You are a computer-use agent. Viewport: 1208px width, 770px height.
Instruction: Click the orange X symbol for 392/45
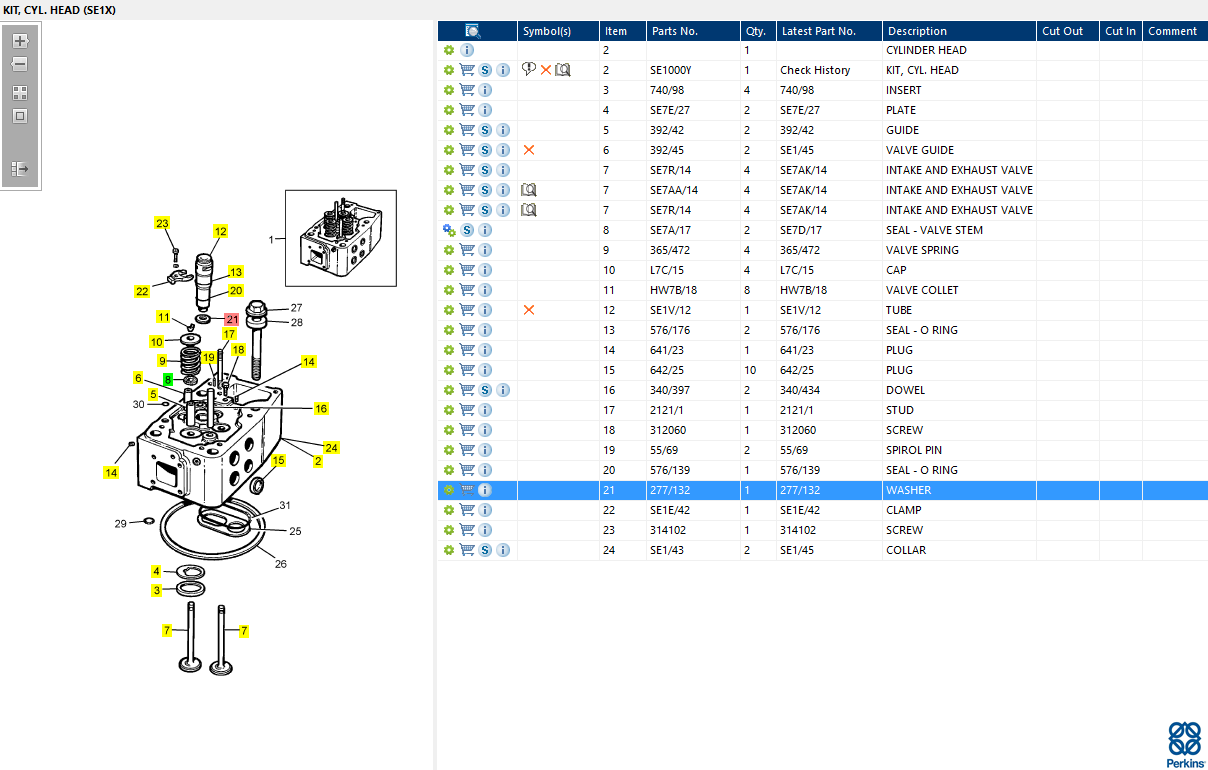click(x=529, y=150)
